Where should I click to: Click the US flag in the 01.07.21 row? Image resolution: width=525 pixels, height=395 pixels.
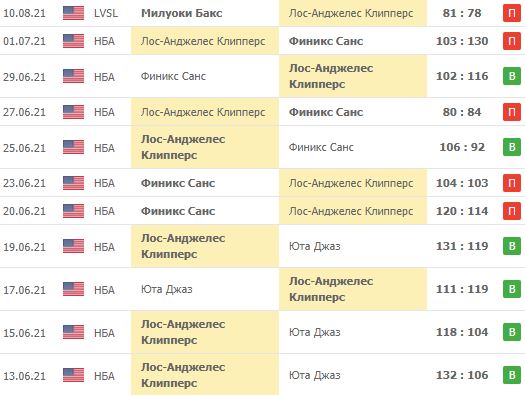(73, 41)
